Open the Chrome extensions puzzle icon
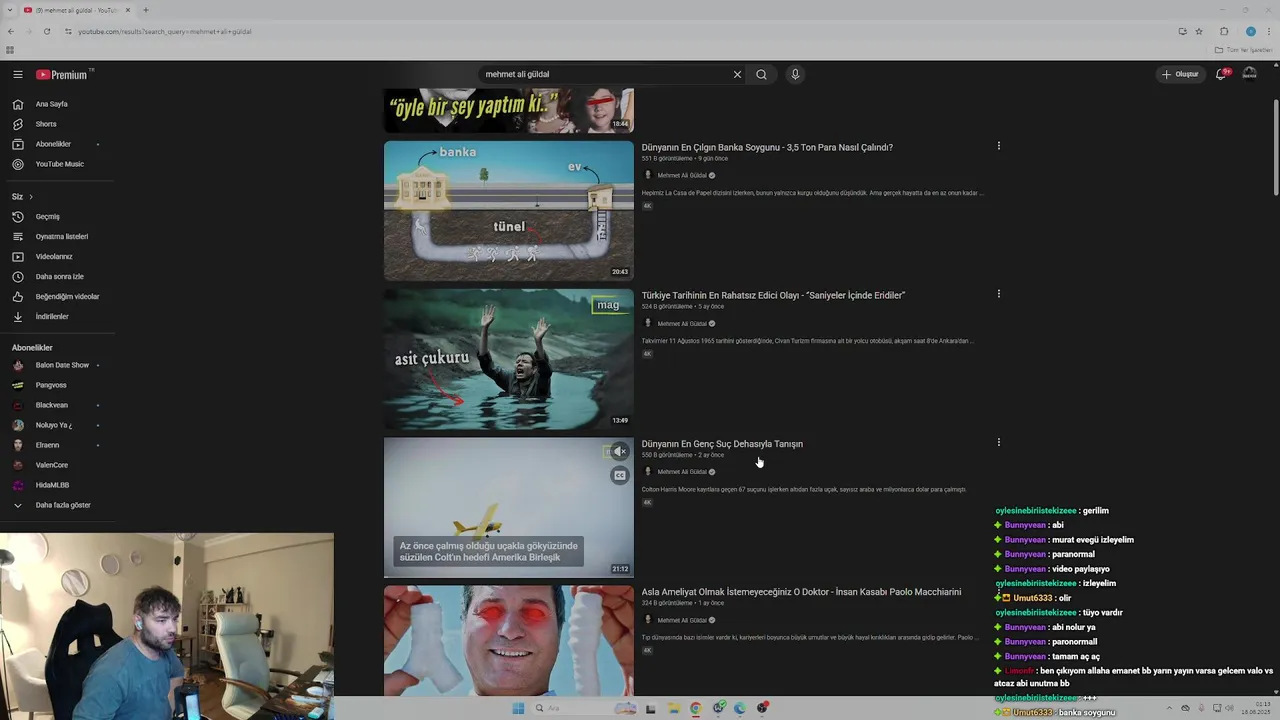1280x720 pixels. click(x=1224, y=31)
